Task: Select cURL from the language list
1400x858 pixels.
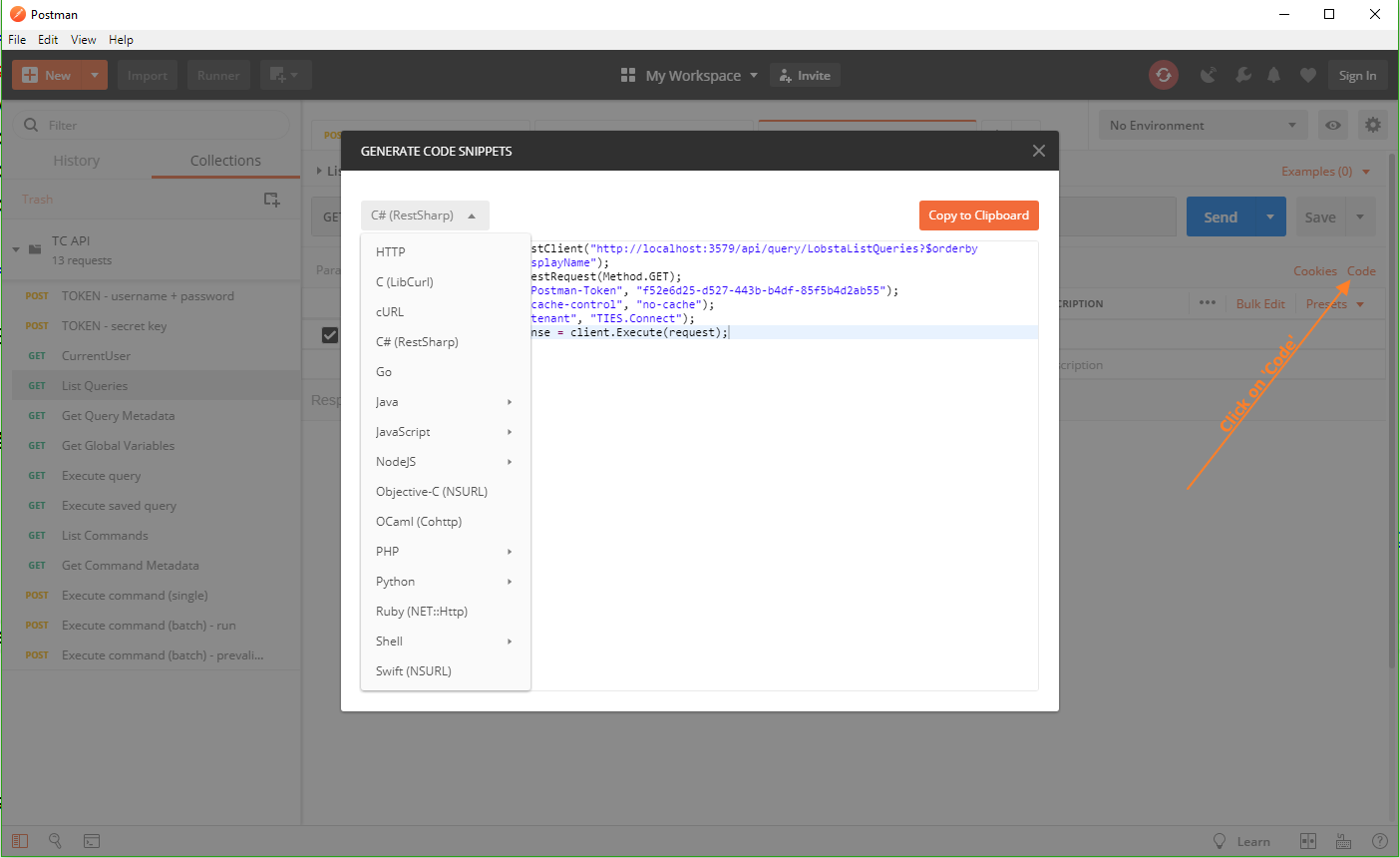Action: point(390,312)
